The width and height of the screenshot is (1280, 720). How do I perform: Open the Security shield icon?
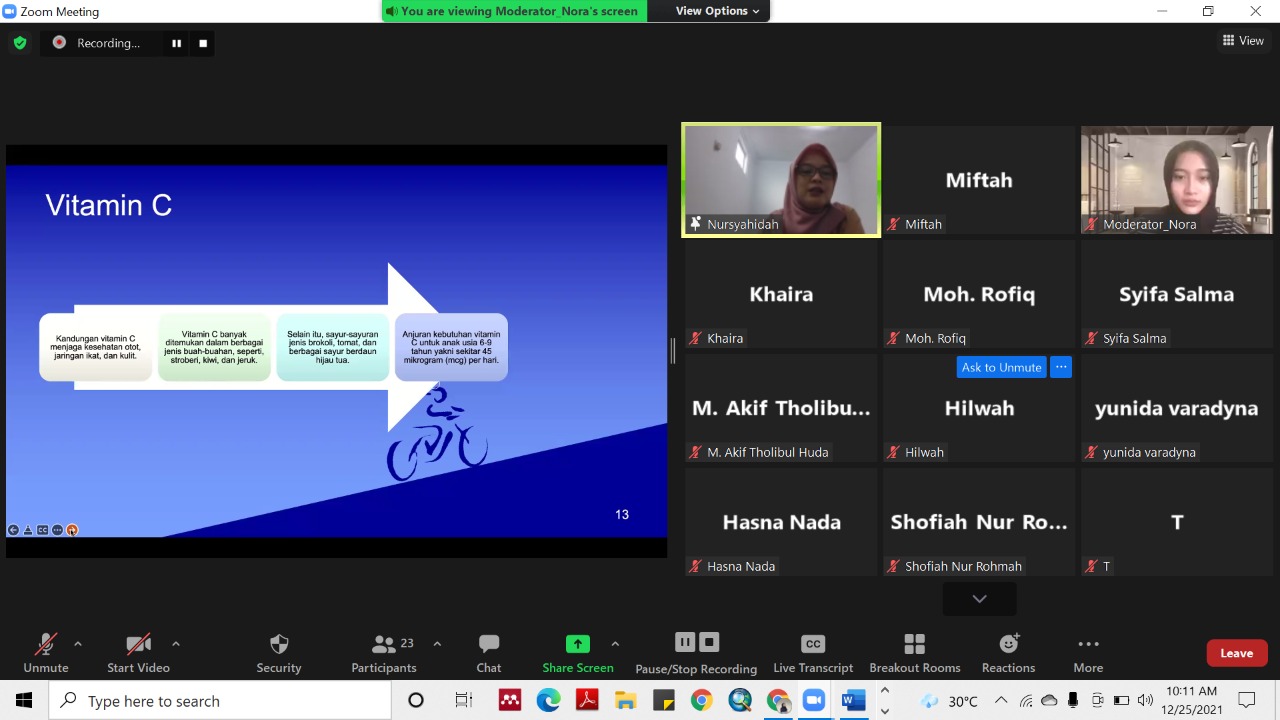click(279, 645)
